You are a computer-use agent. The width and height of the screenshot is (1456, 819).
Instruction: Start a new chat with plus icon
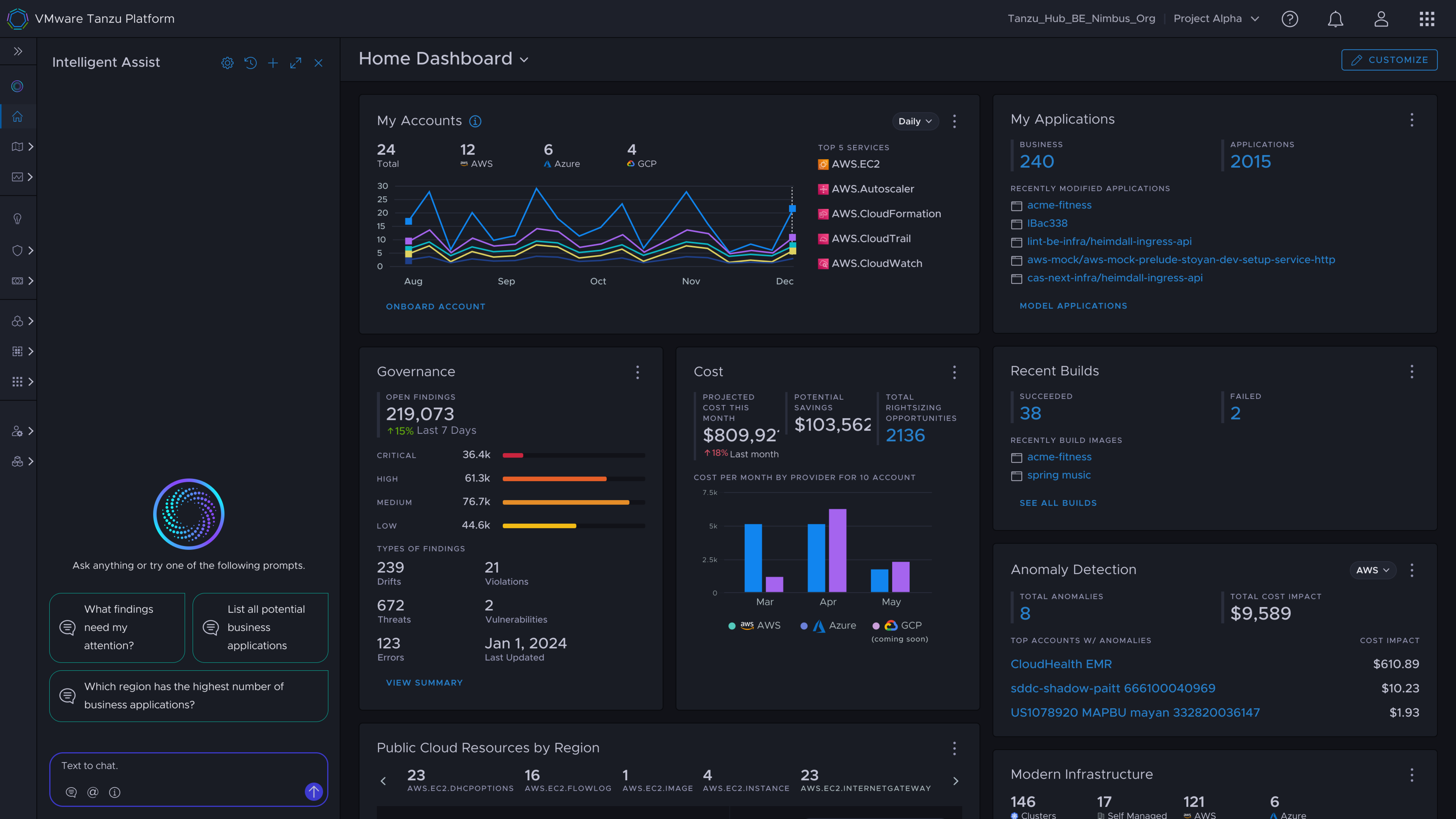273,63
